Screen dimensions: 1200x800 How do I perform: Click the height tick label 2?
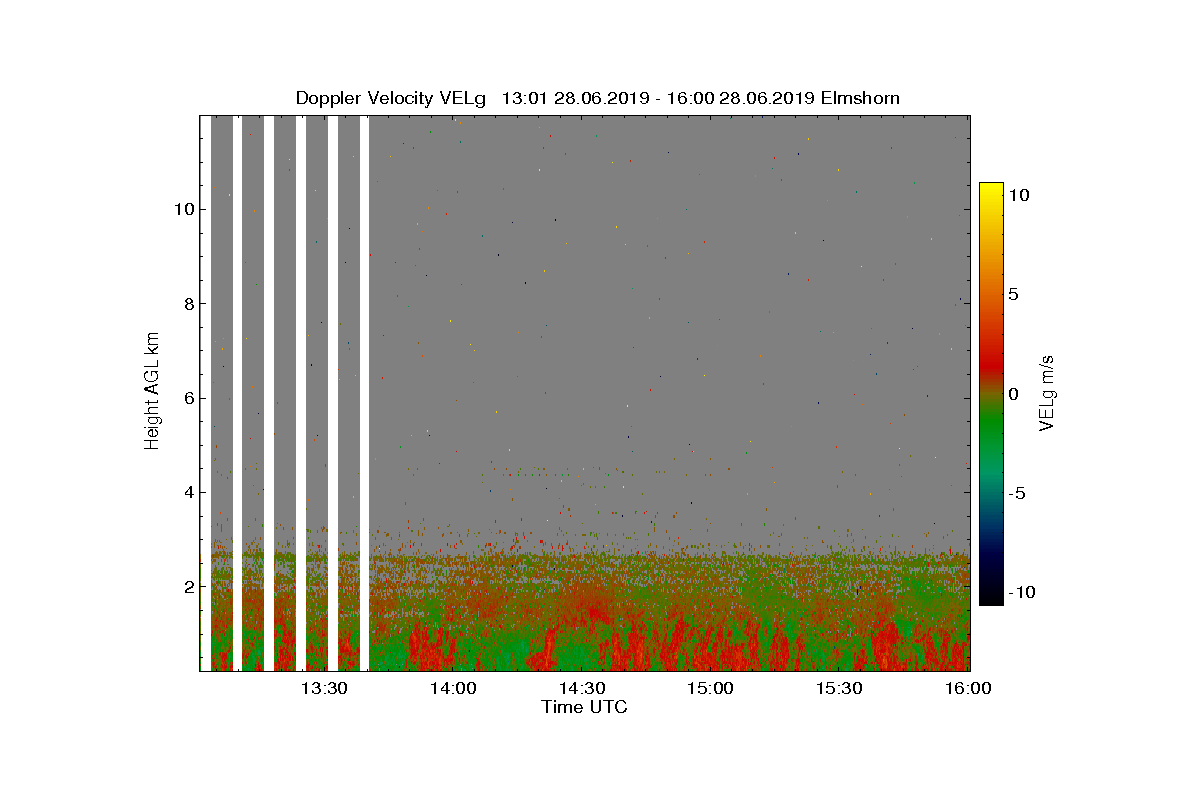coord(187,586)
